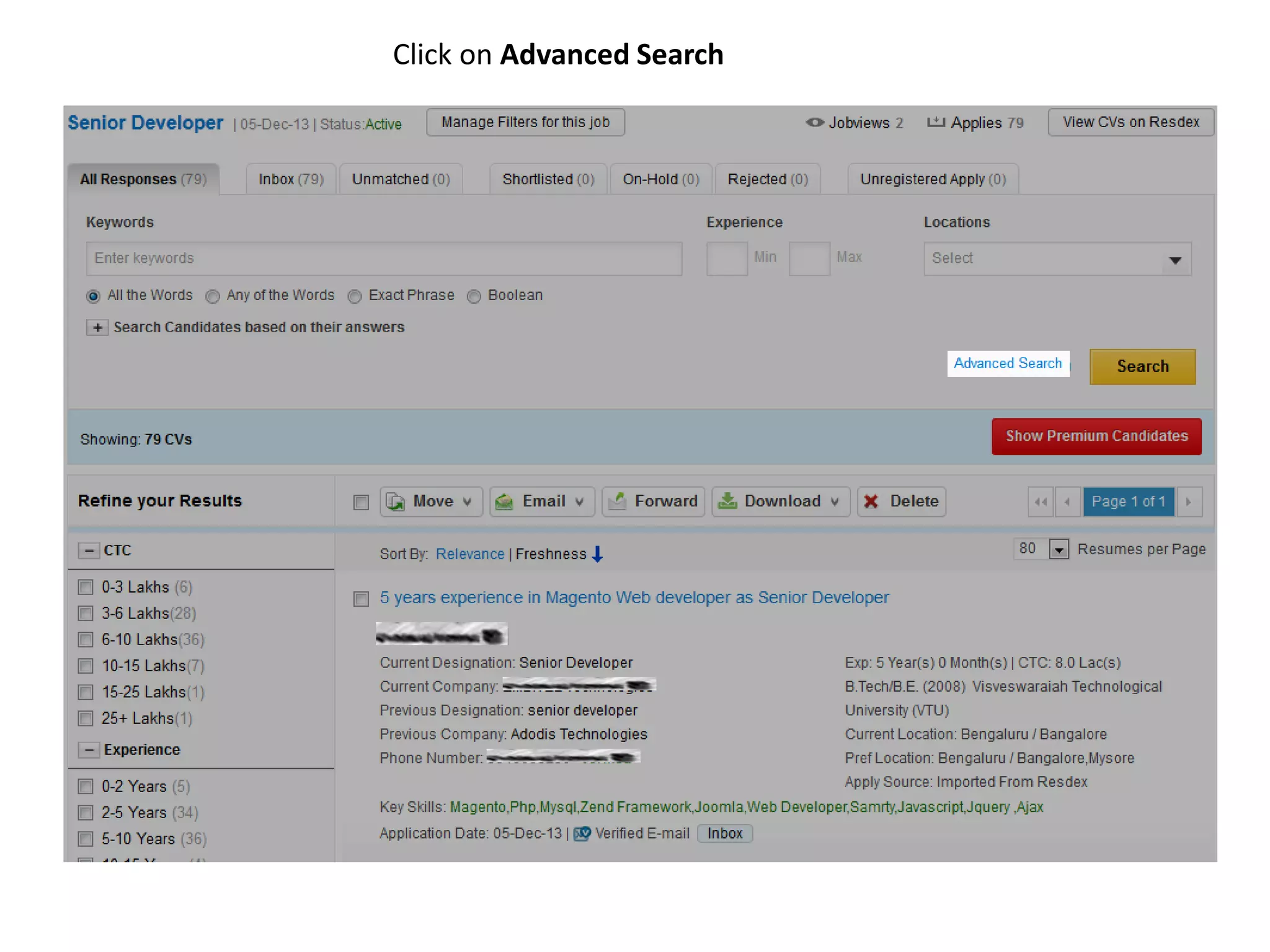Open the On-Hold tab

(661, 179)
